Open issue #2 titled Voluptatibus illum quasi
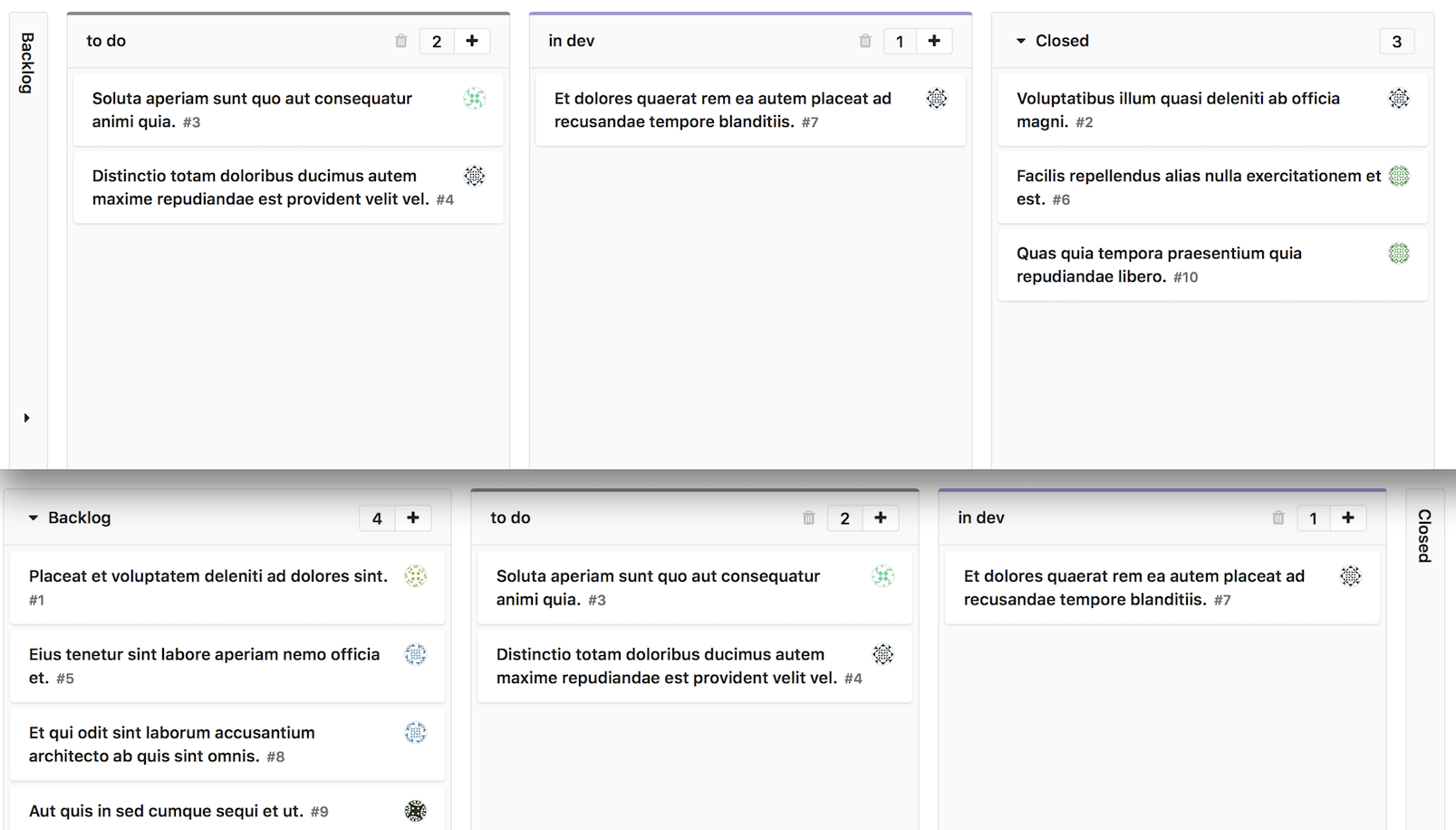Image resolution: width=1456 pixels, height=830 pixels. (1178, 110)
